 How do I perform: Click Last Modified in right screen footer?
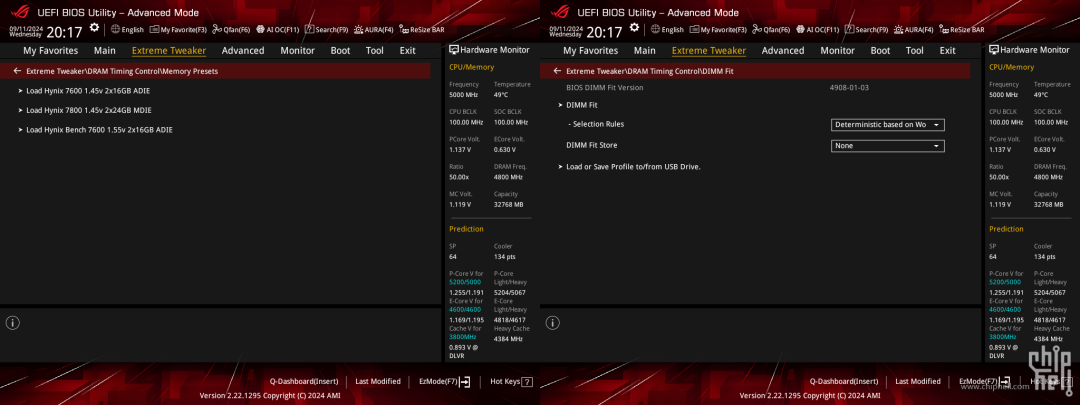tap(917, 381)
